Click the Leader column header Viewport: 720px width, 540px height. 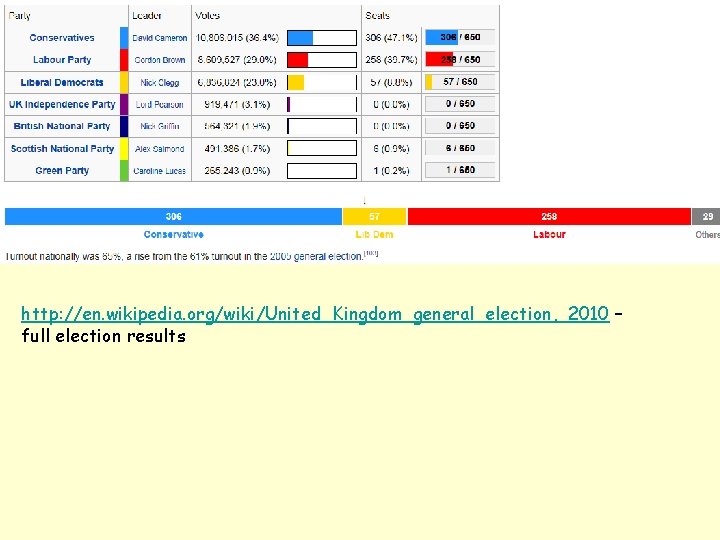tap(146, 16)
